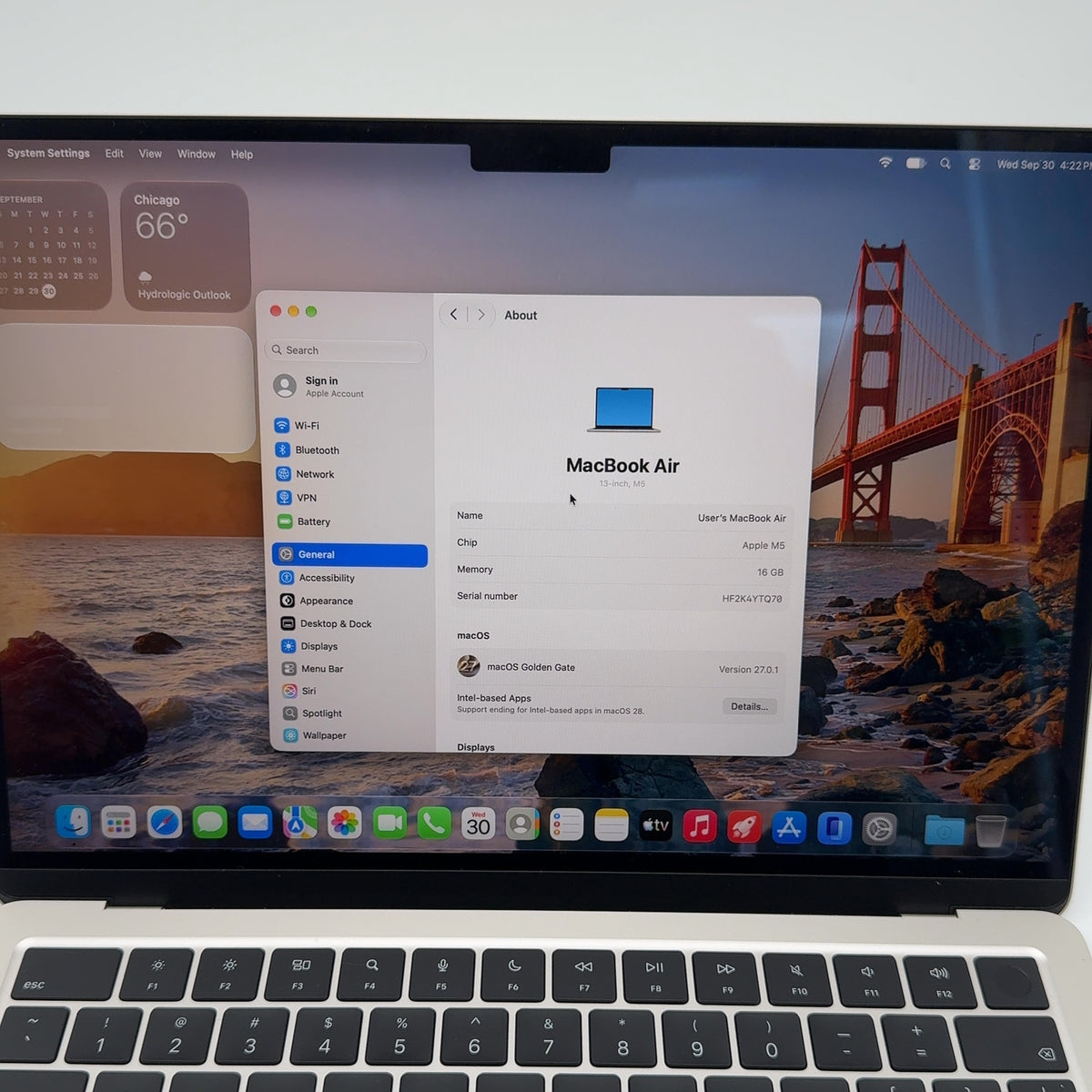Open Control Center from the menu bar
The width and height of the screenshot is (1092, 1092).
(x=975, y=165)
